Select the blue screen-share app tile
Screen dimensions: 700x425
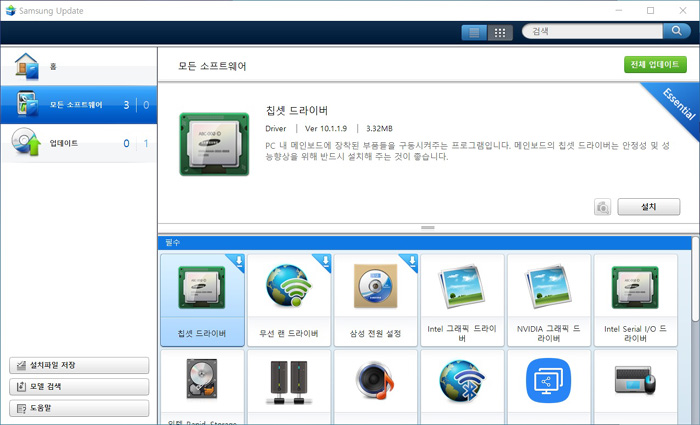(549, 387)
